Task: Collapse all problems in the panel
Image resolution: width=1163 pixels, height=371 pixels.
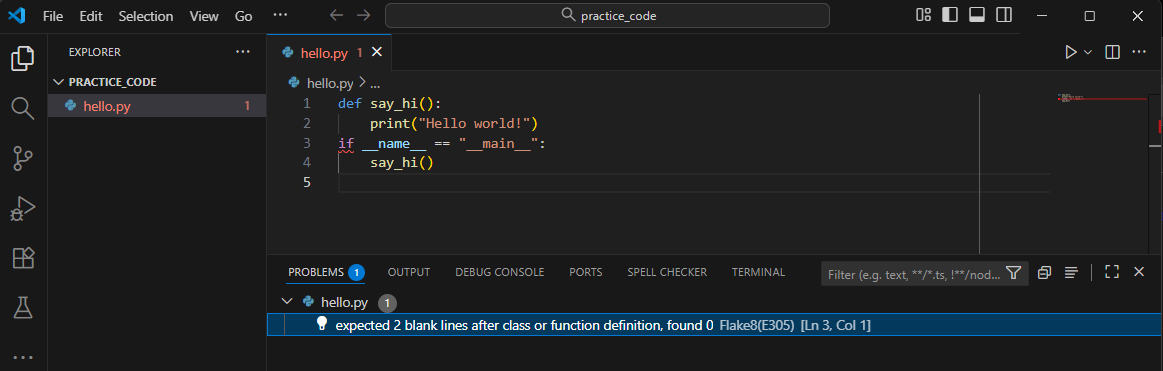Action: tap(1044, 272)
